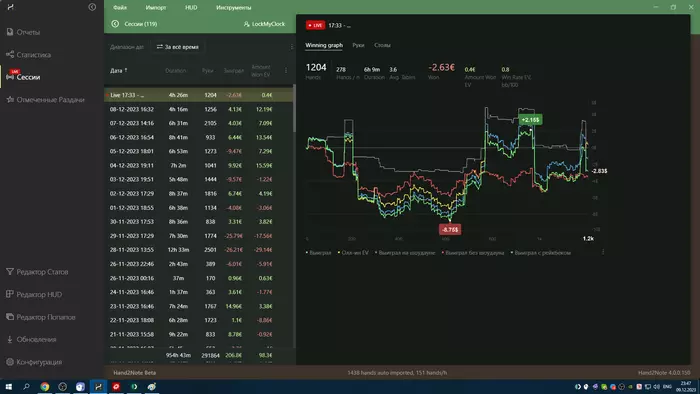
Task: Select session 02-12-2023 17:29
Action: pos(199,193)
